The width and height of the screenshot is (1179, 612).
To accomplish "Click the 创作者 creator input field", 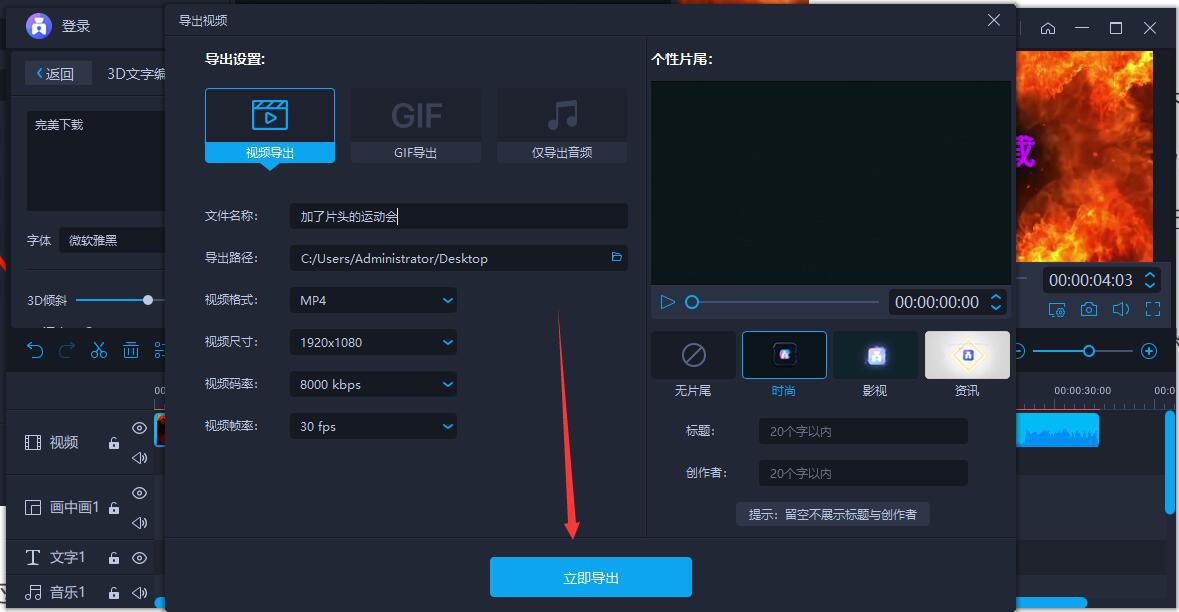I will tap(863, 474).
